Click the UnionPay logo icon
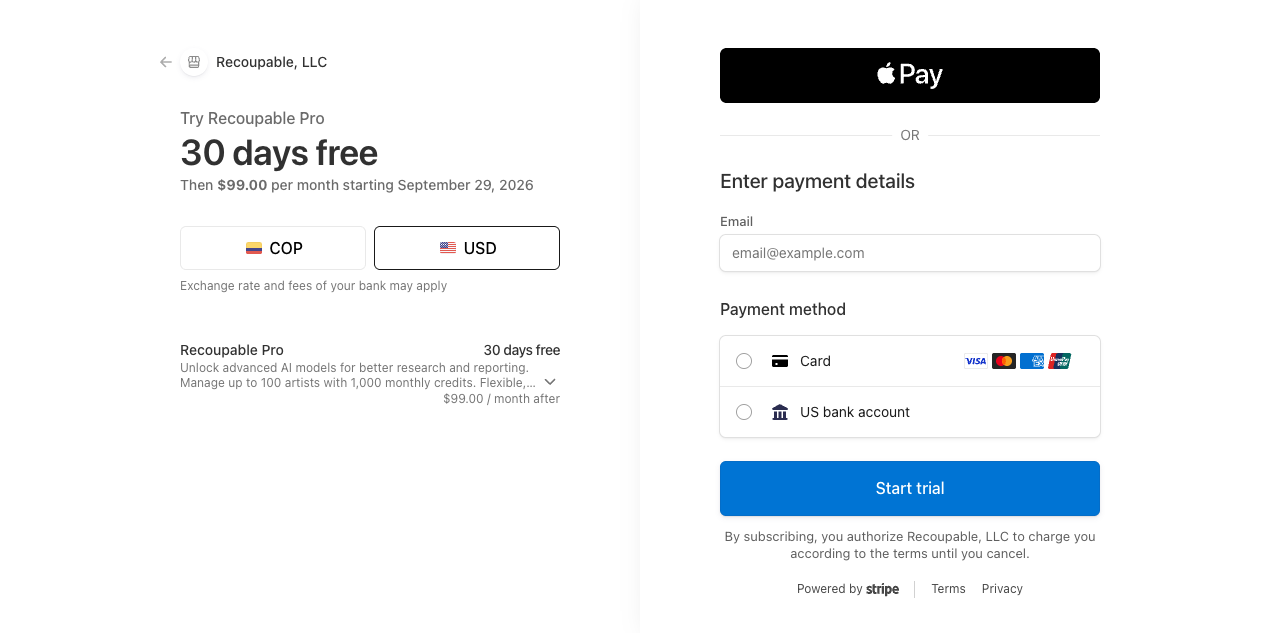This screenshot has width=1280, height=633. [1060, 361]
